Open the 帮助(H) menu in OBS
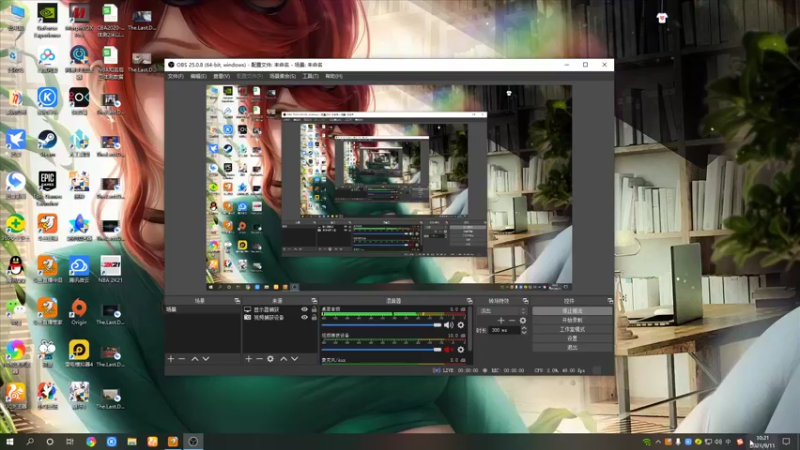 click(334, 76)
